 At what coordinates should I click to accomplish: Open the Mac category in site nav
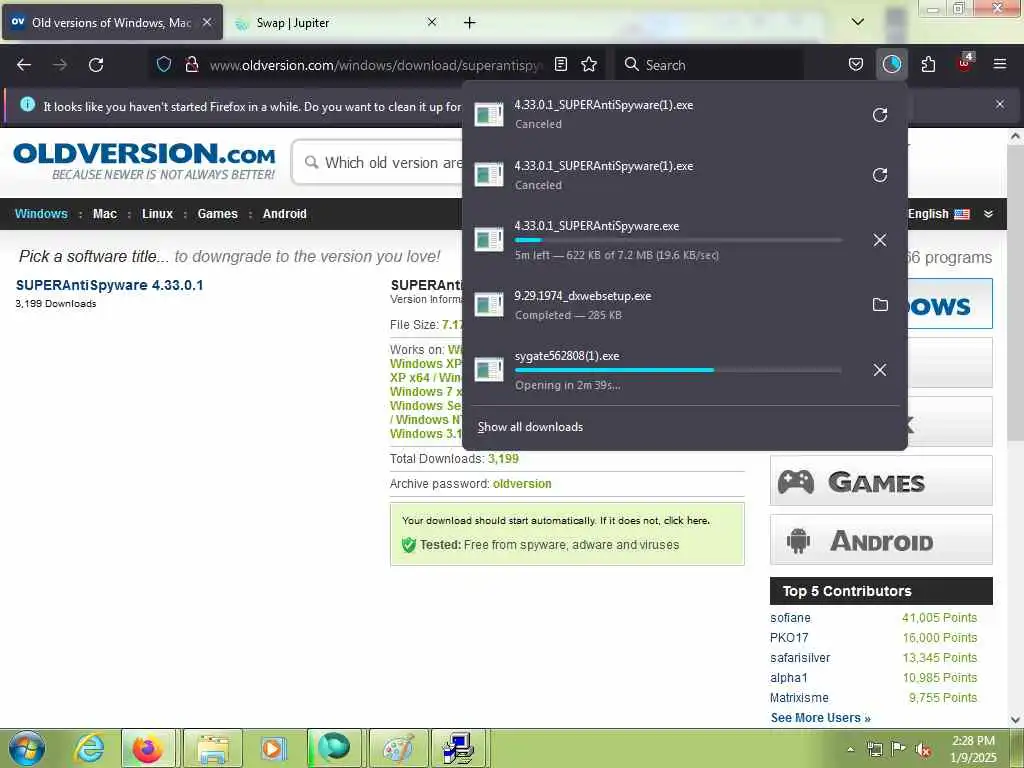(x=104, y=214)
